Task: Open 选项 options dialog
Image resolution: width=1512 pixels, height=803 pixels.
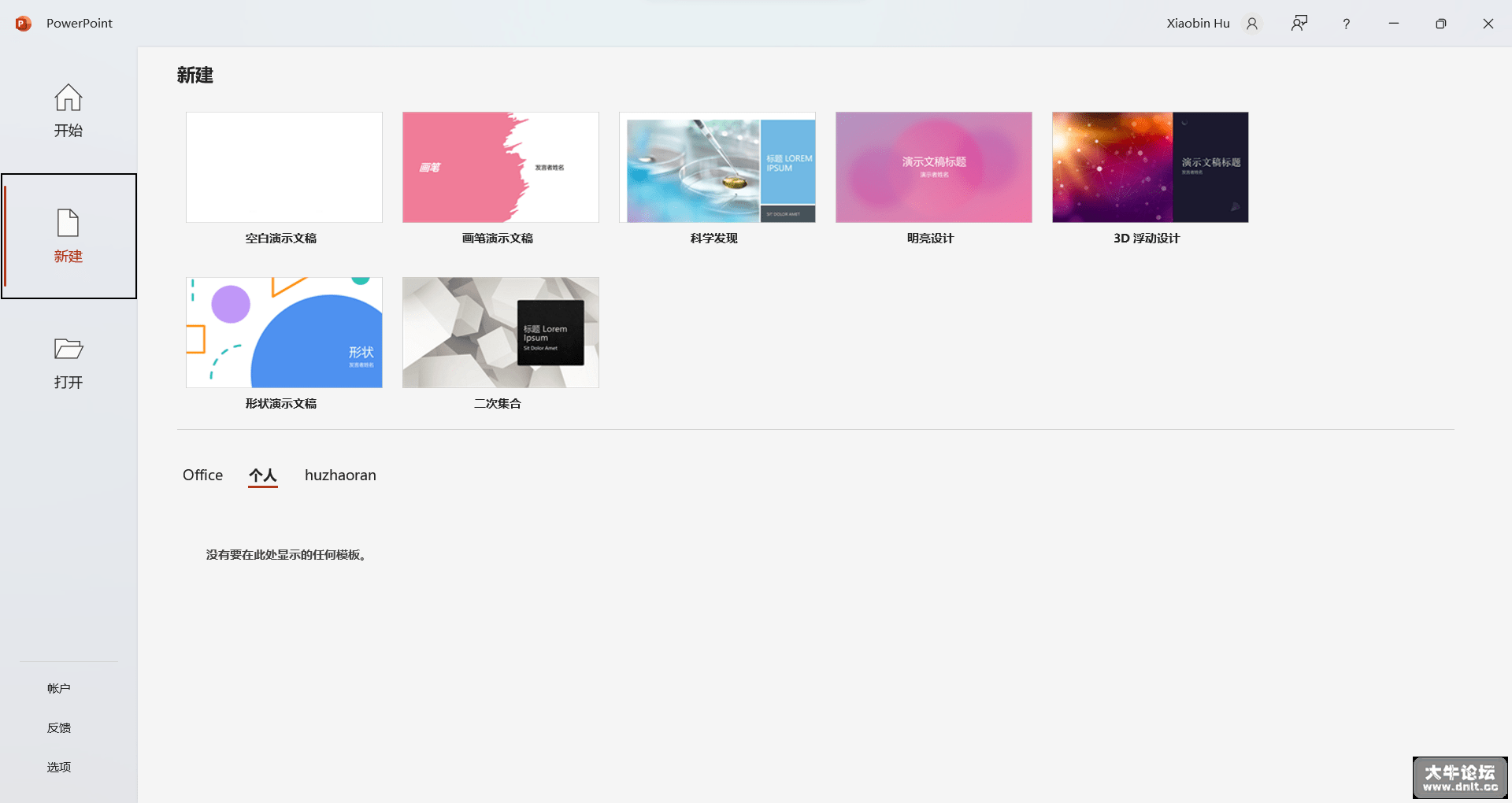Action: (59, 767)
